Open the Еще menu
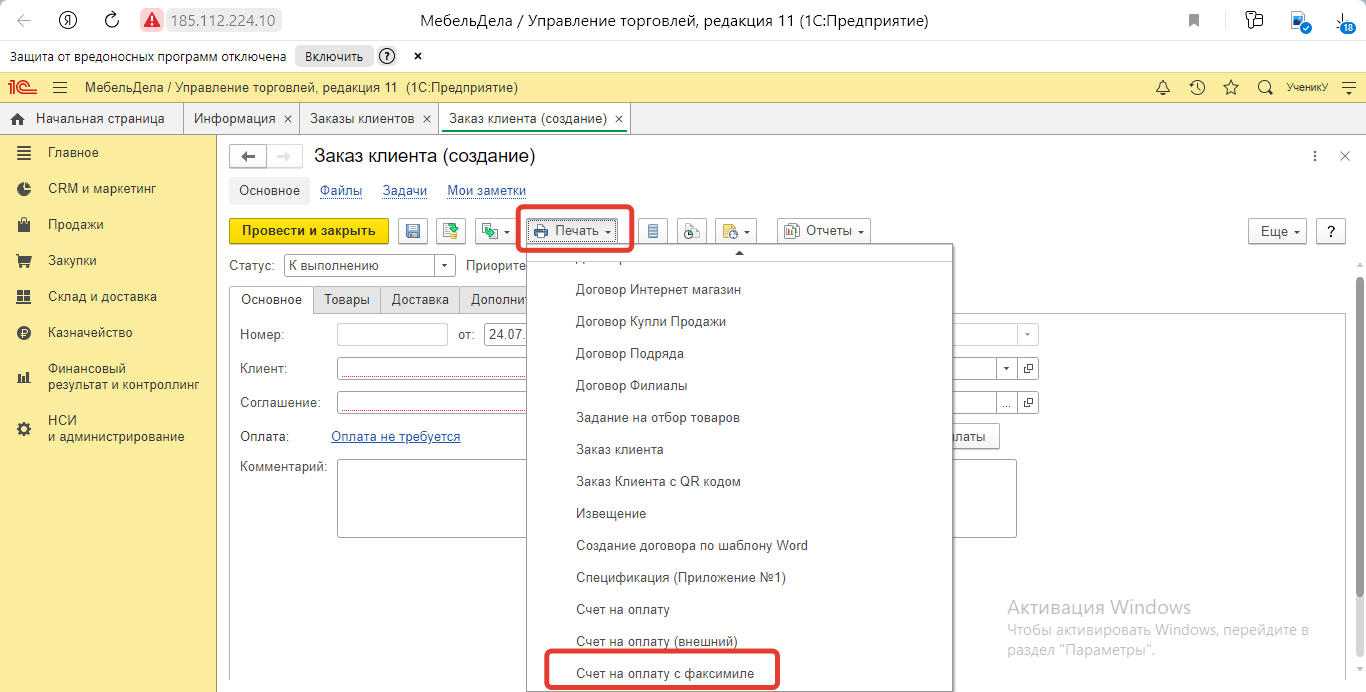 (1278, 231)
